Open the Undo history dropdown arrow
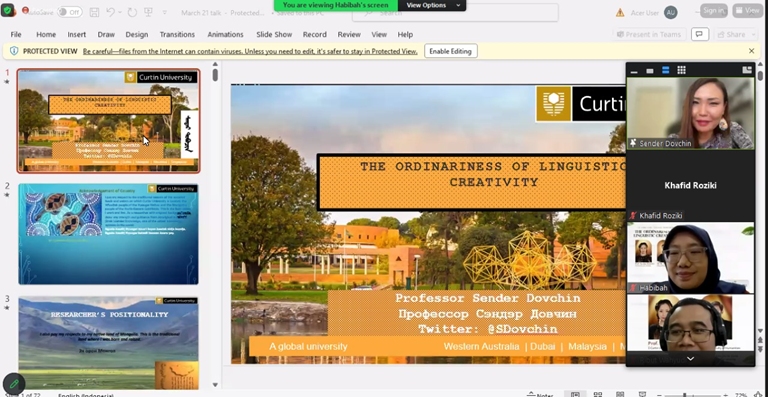Screen dimensions: 768x397 pos(120,12)
